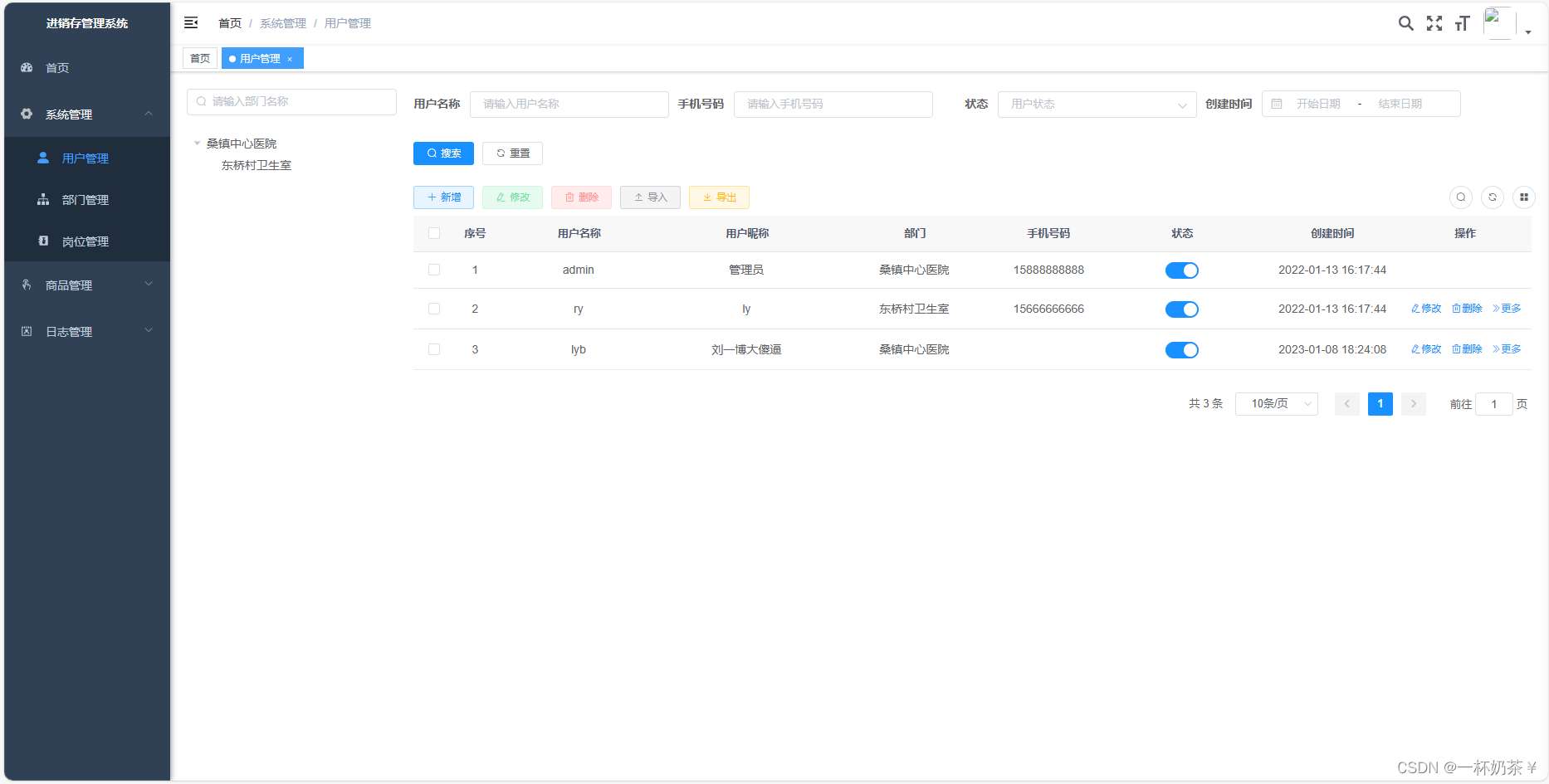Click the post icon beside 岗位管理
Screen dimensions: 1549x784
point(43,241)
